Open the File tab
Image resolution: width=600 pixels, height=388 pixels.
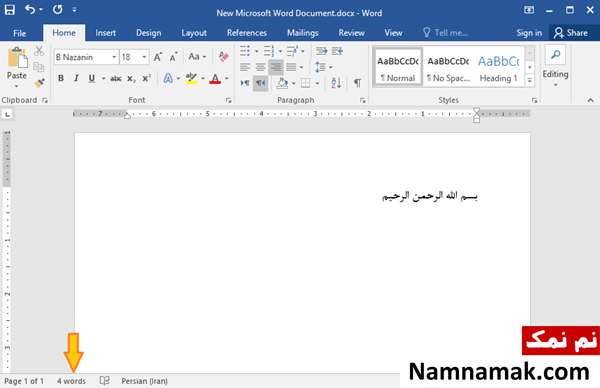[20, 33]
